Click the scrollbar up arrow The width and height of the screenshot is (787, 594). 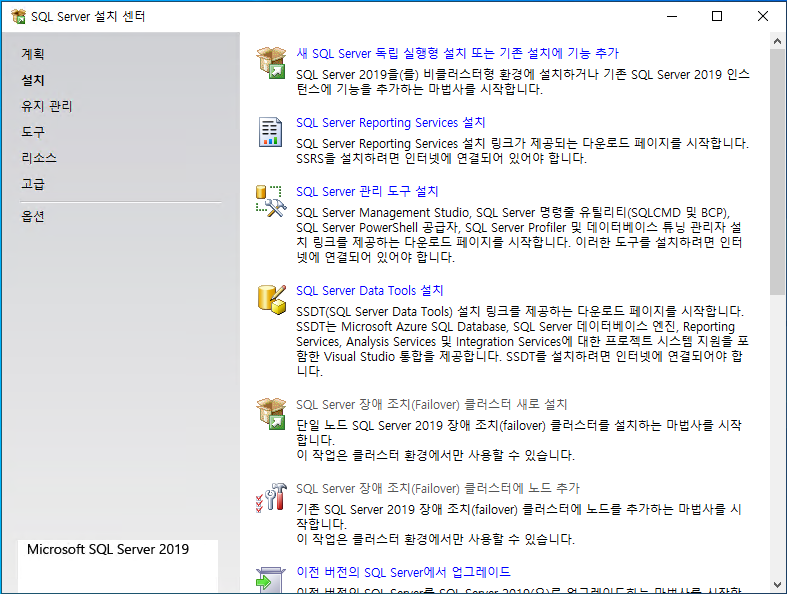coord(777,41)
